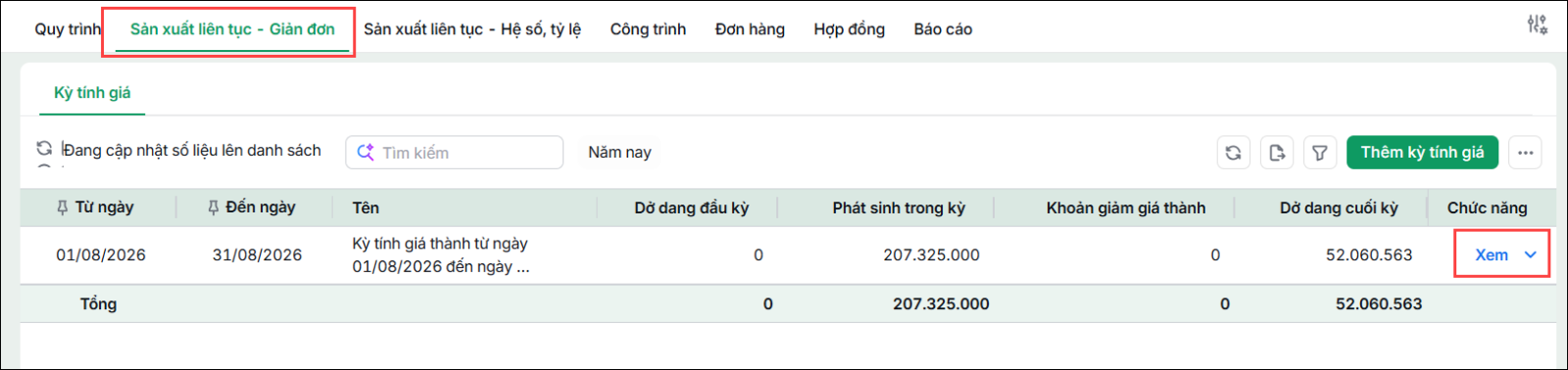Open Sản xuất liên tục - Hệ số, tỷ lệ tab

click(472, 29)
